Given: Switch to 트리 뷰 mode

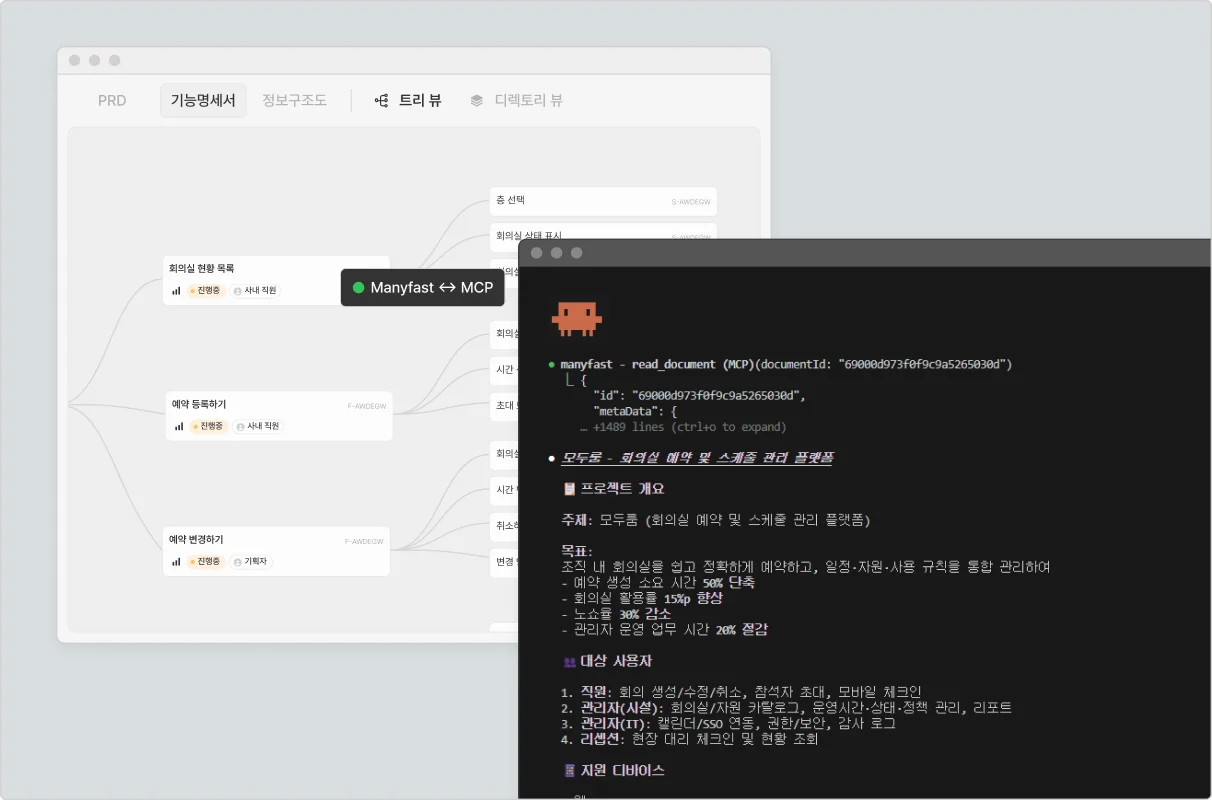Looking at the screenshot, I should click(x=419, y=101).
